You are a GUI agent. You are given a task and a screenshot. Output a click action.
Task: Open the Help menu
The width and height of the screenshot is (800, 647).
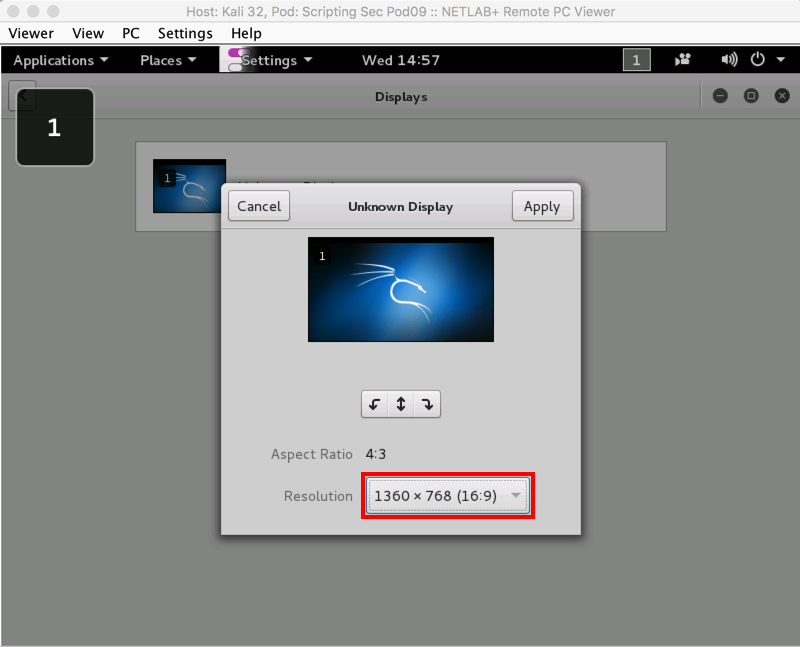pos(246,33)
